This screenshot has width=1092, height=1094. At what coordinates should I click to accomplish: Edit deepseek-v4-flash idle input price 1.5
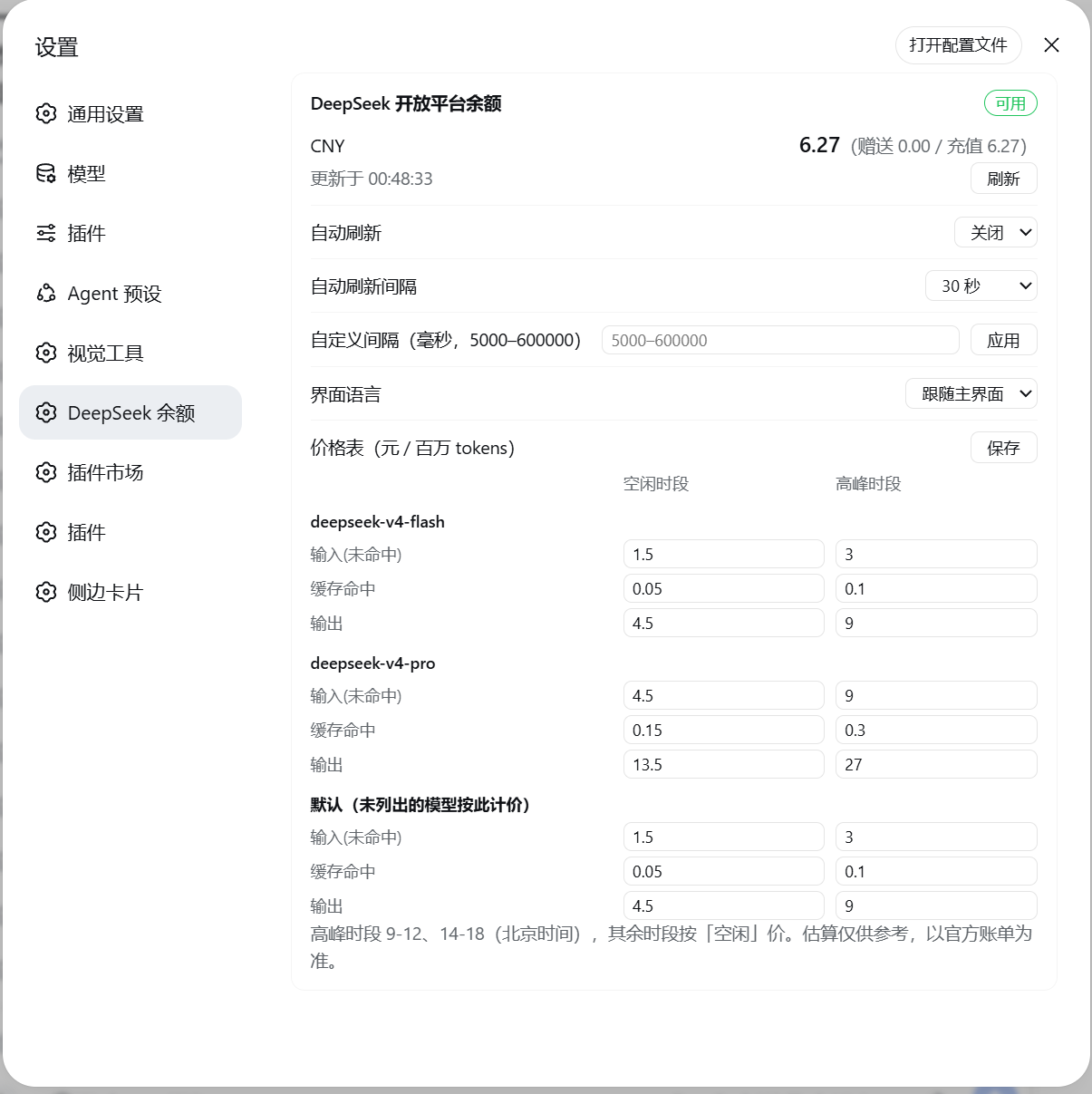pos(724,554)
